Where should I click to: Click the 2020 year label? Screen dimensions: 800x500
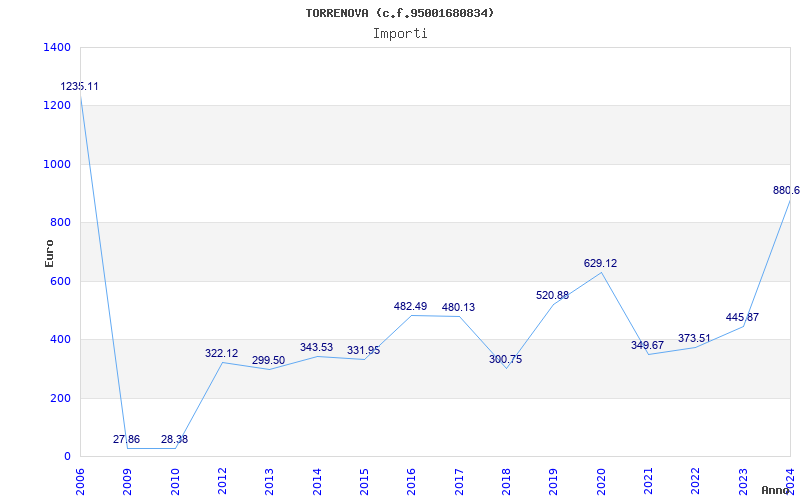601,482
